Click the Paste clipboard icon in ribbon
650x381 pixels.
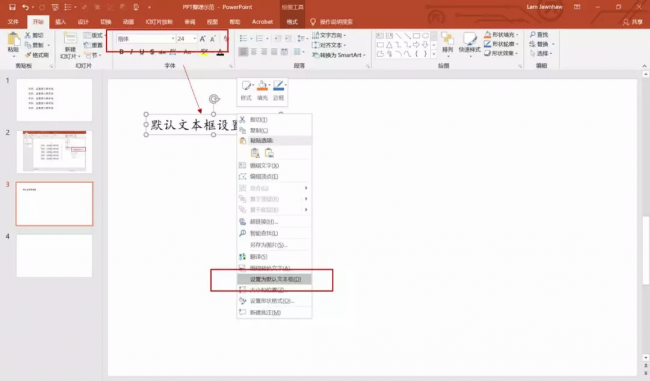(x=13, y=40)
